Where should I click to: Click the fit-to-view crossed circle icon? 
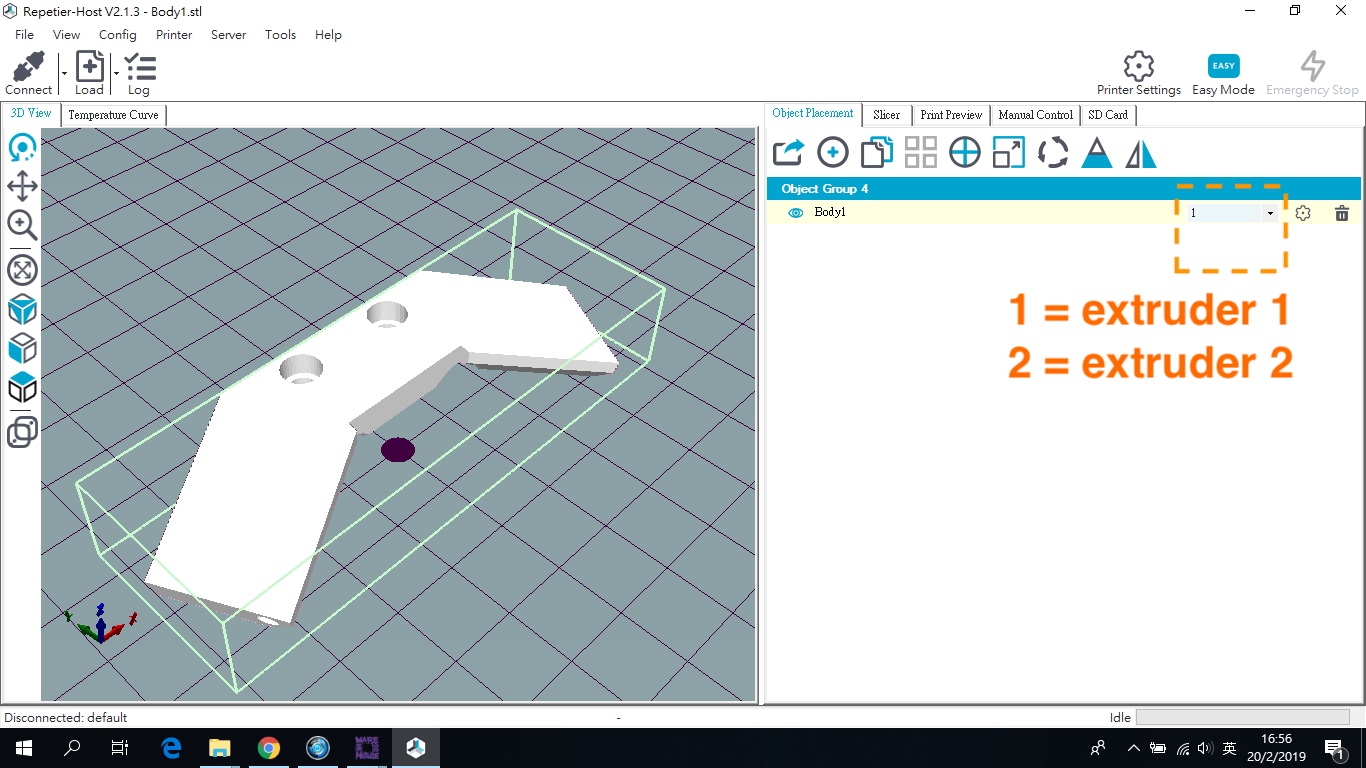[x=22, y=269]
